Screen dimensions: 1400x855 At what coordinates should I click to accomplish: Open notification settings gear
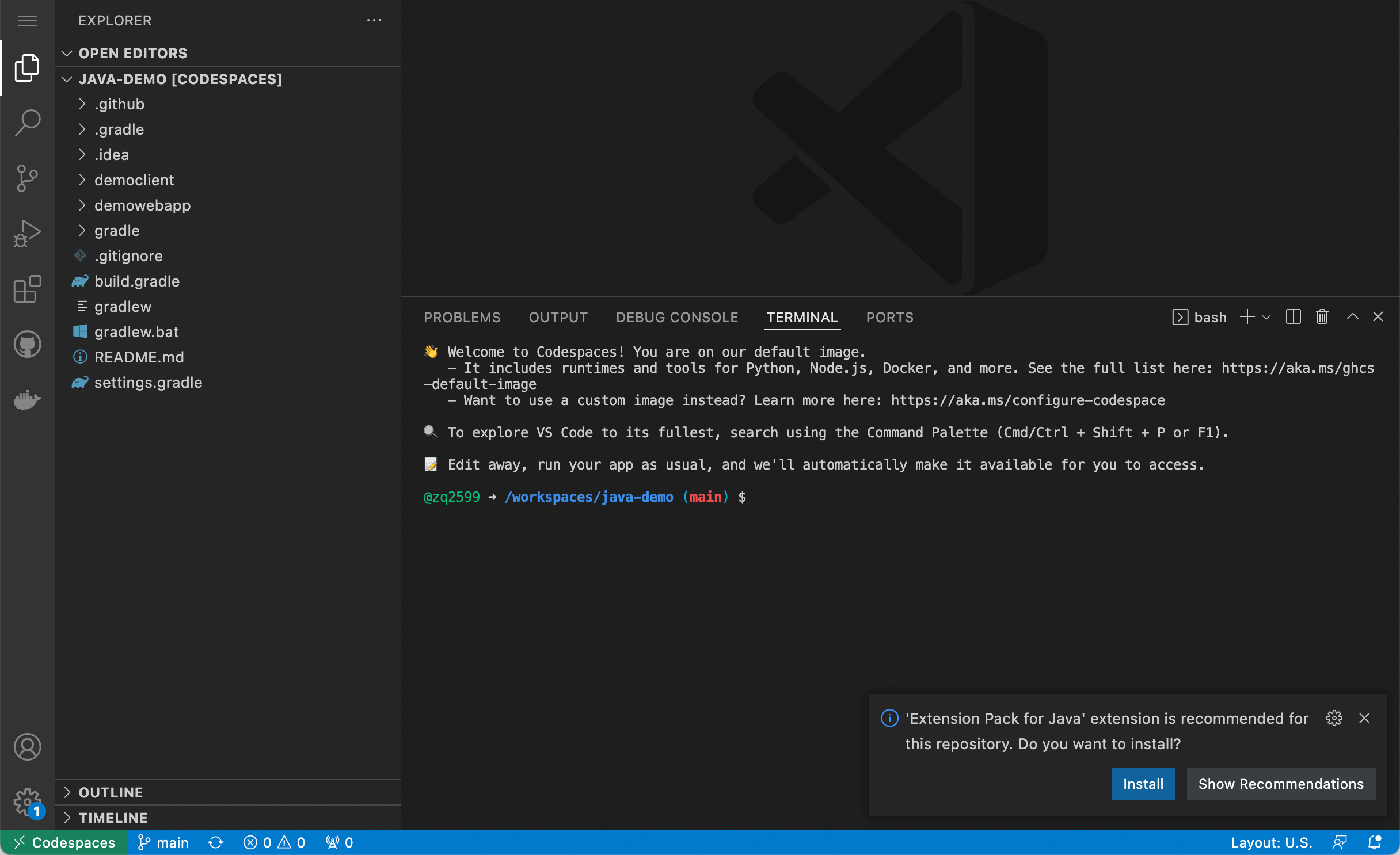tap(1334, 718)
